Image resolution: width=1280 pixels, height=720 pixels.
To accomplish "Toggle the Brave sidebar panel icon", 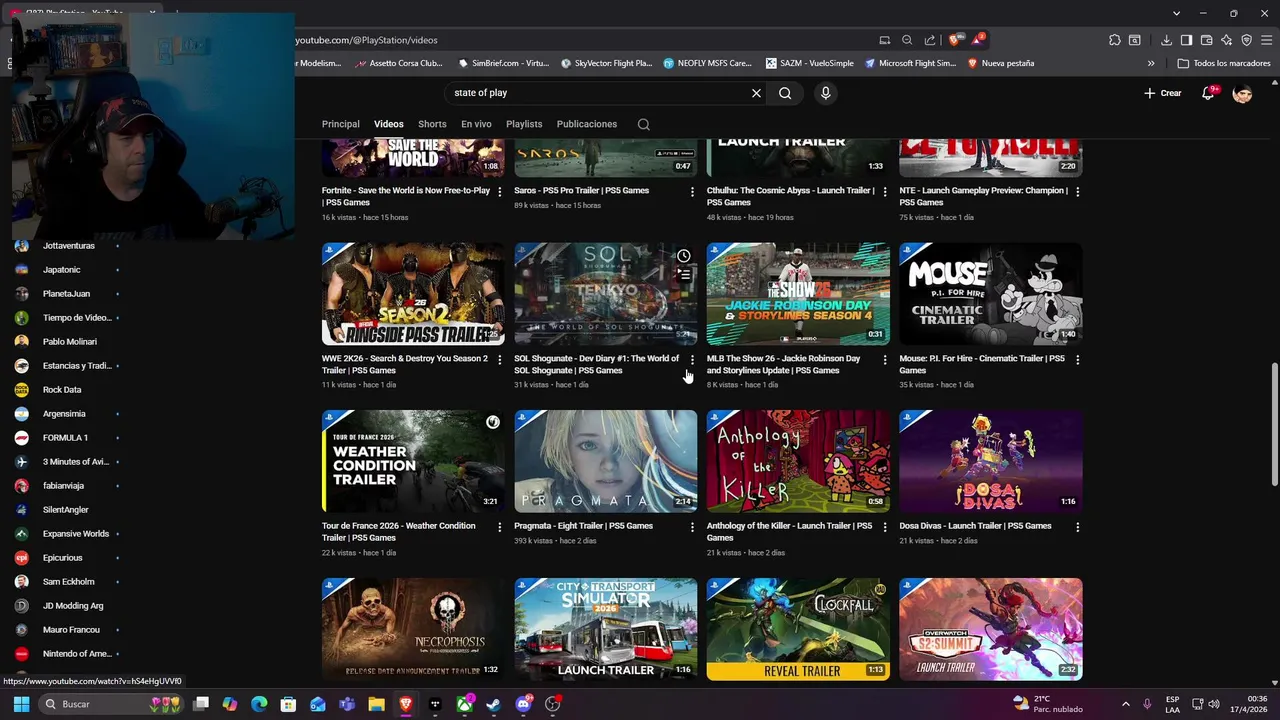I will (x=1186, y=40).
